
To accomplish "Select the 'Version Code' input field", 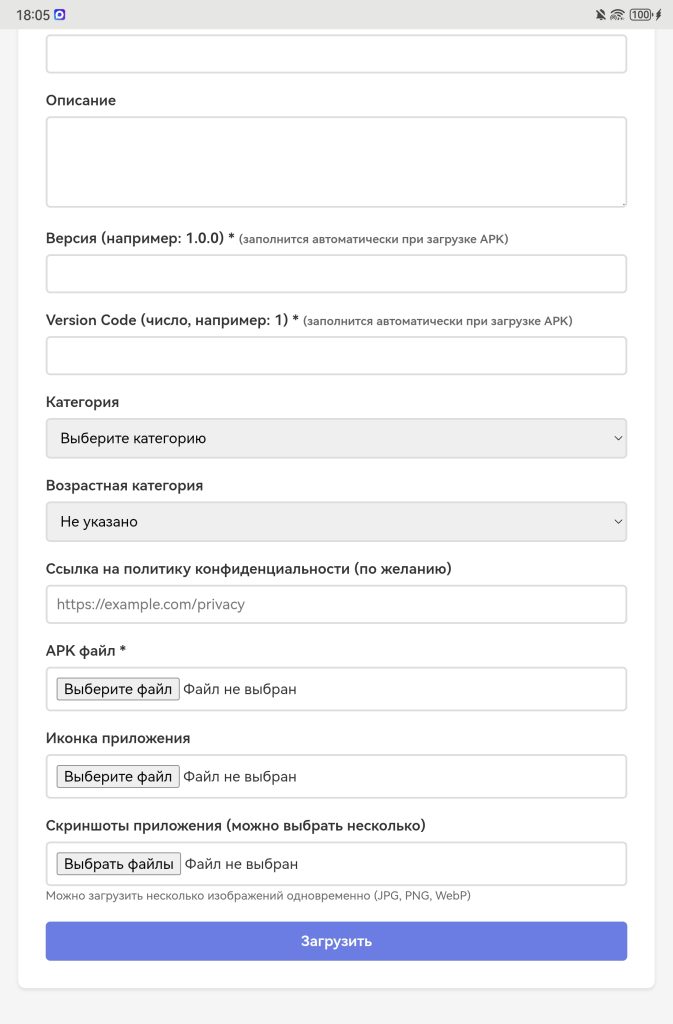I will [x=336, y=355].
